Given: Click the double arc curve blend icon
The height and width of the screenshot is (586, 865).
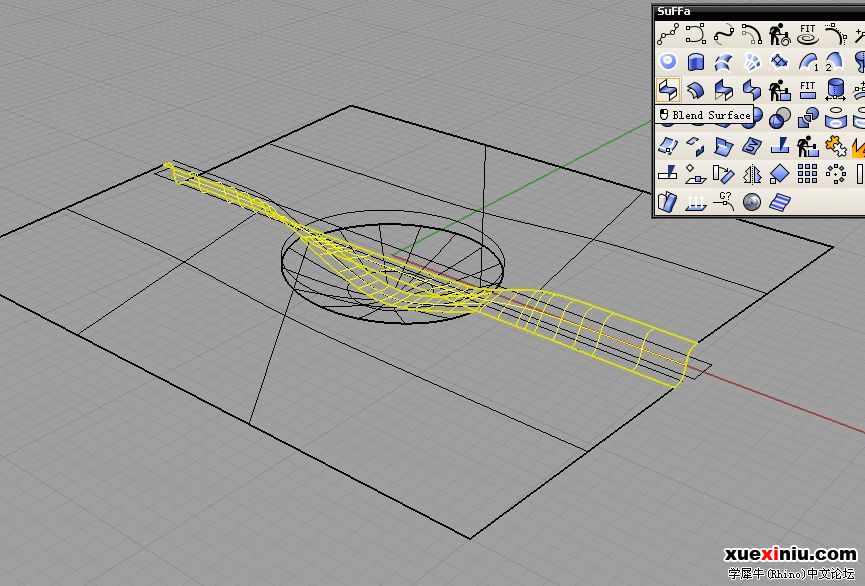Looking at the screenshot, I should (x=751, y=34).
